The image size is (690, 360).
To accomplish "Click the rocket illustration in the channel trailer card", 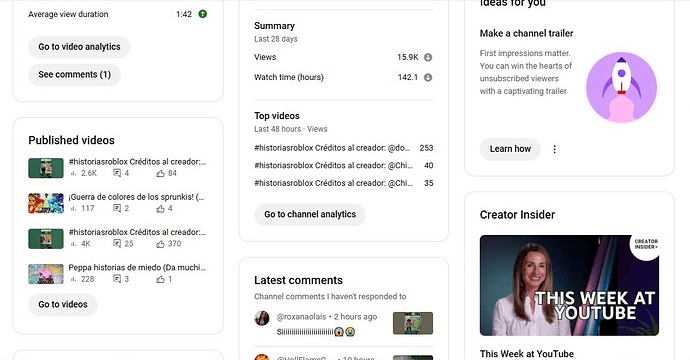I will tap(621, 87).
